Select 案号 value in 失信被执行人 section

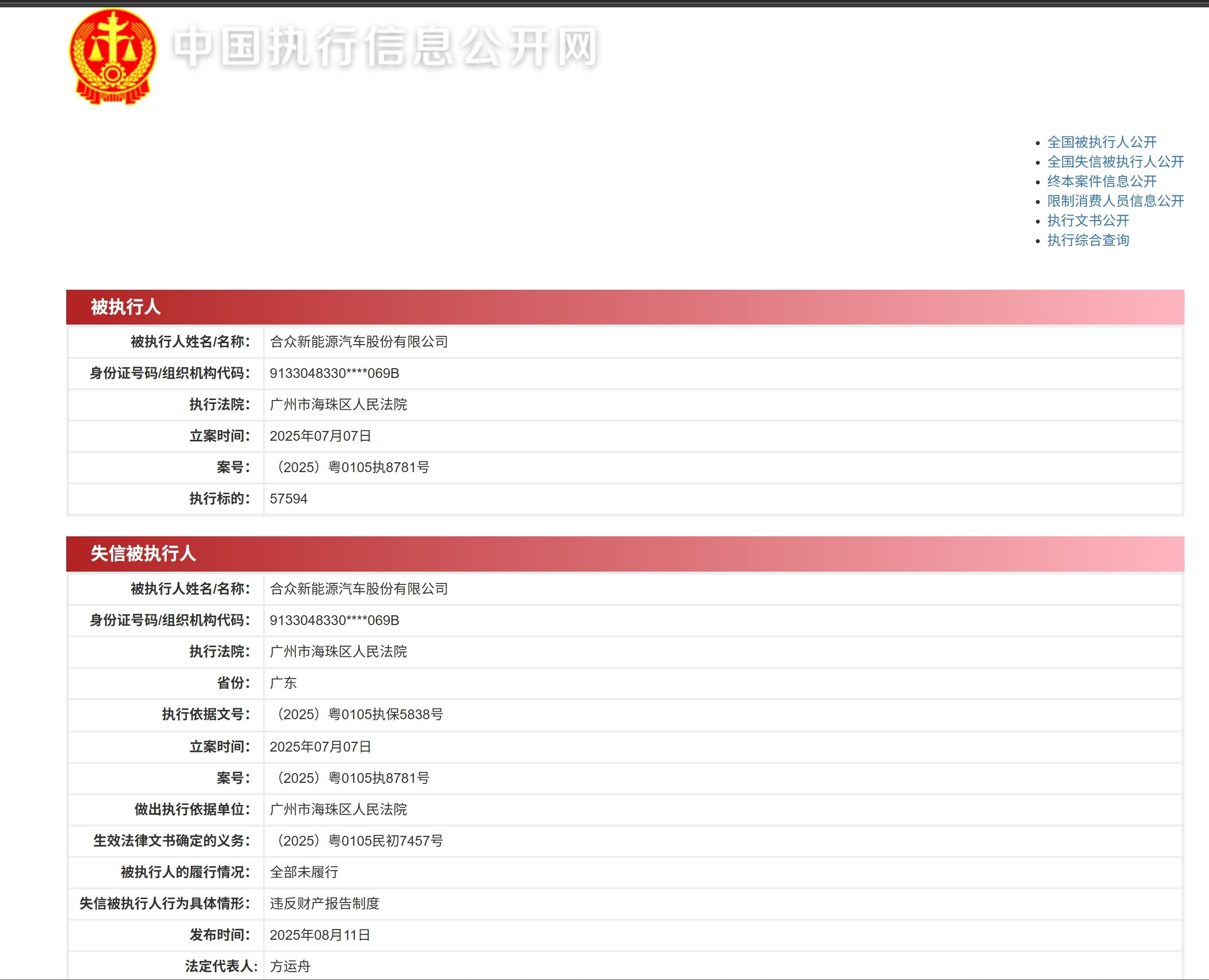click(351, 778)
